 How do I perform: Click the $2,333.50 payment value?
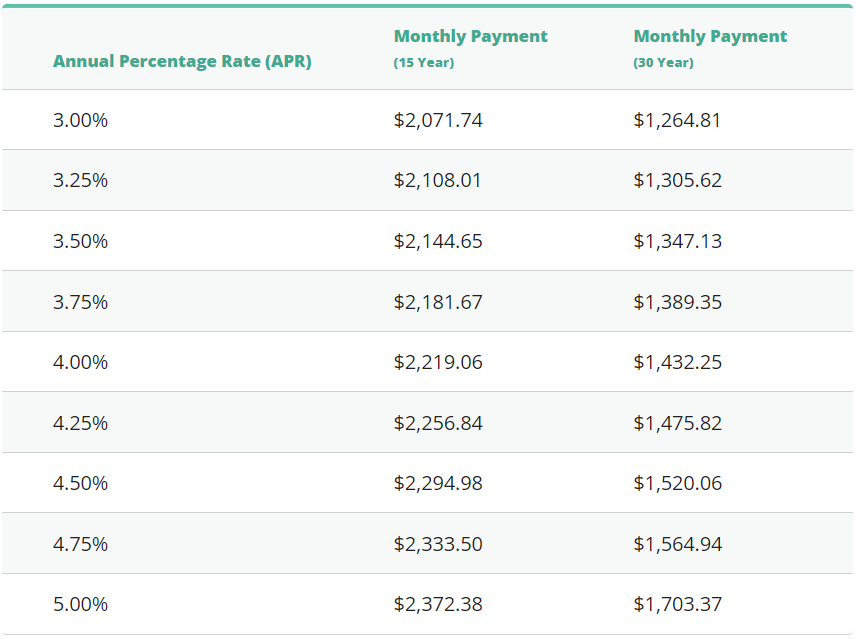[x=438, y=544]
